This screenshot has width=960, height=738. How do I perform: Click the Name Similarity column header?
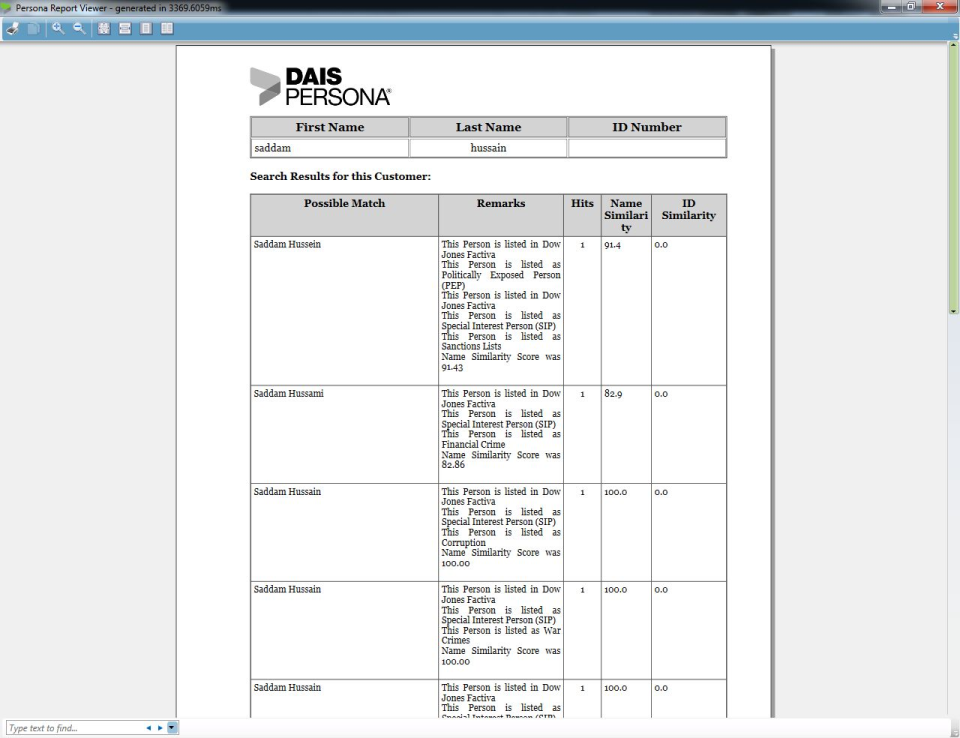pyautogui.click(x=625, y=215)
